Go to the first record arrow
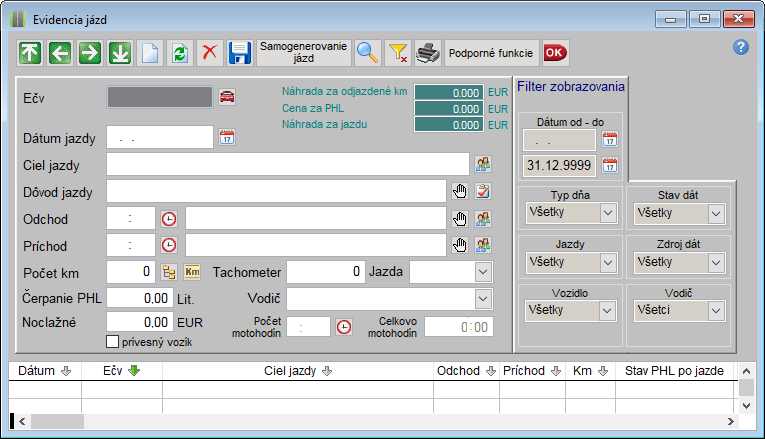Viewport: 765px width, 439px height. pyautogui.click(x=31, y=53)
